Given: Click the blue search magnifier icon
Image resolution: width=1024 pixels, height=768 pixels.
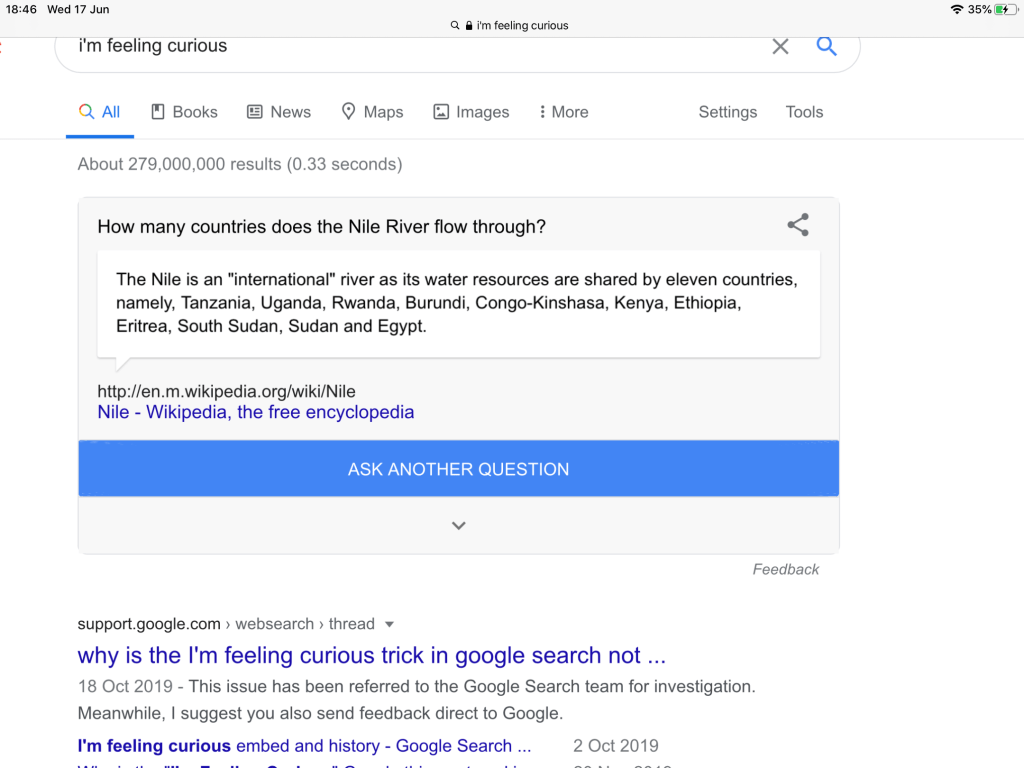Looking at the screenshot, I should [826, 46].
